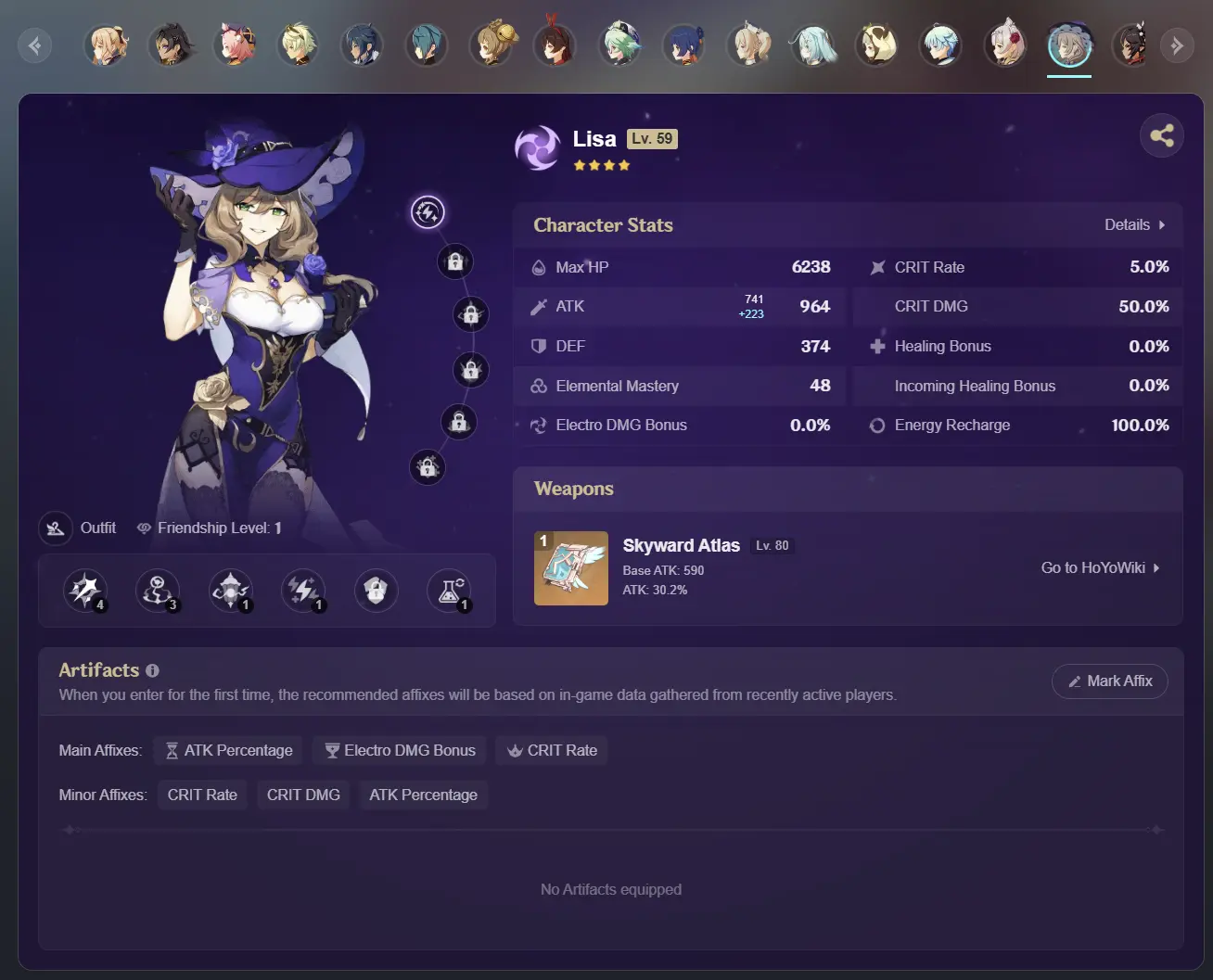1213x980 pixels.
Task: Click the Elemental Mastery icon
Action: 539,386
